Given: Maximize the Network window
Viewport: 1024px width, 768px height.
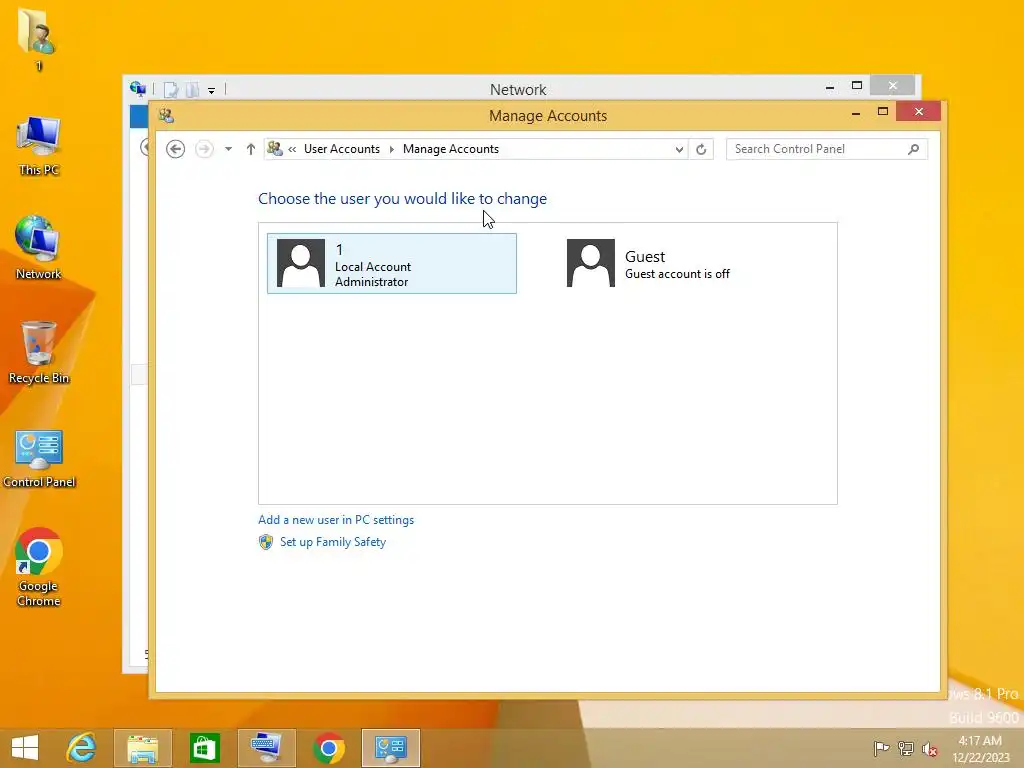Looking at the screenshot, I should click(857, 86).
